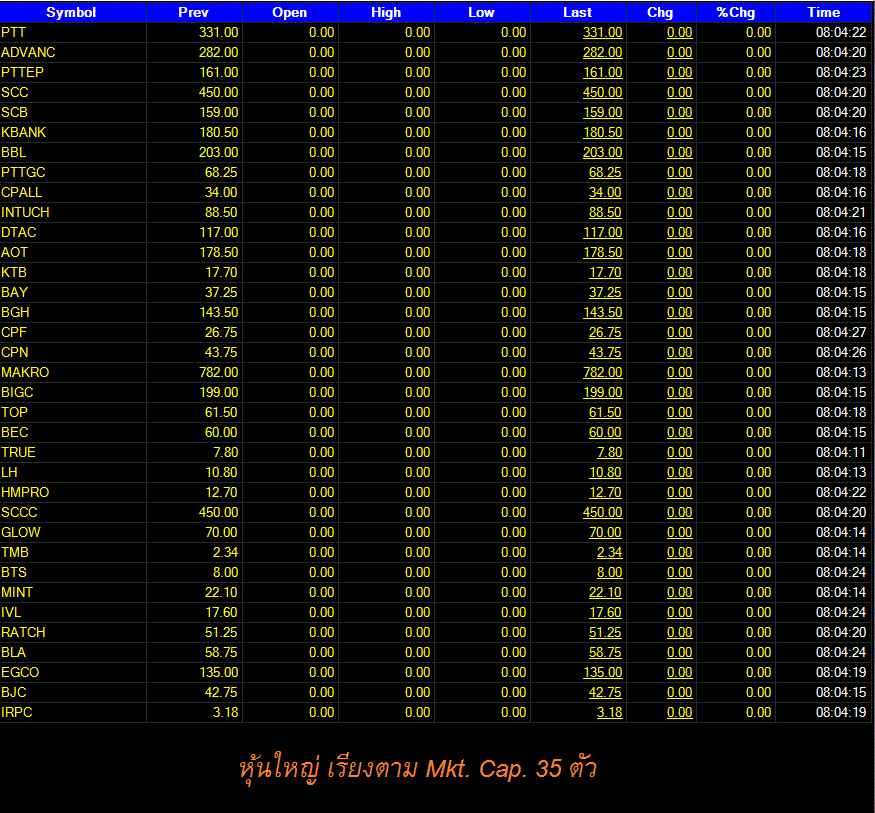This screenshot has width=875, height=813.
Task: Open PTTGC last price 68.25
Action: (605, 173)
